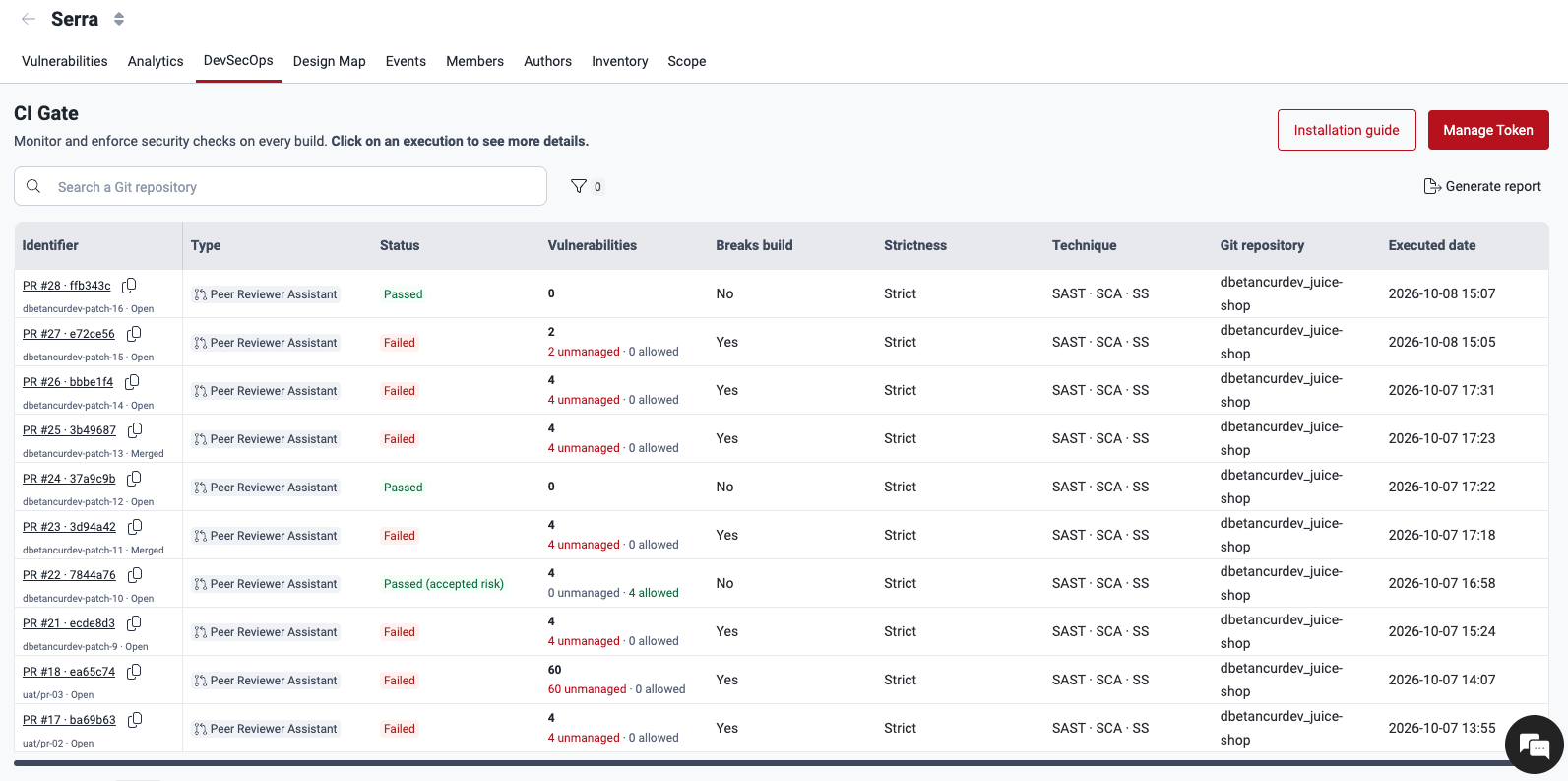
Task: Switch to the Vulnerabilities tab
Action: 65,61
